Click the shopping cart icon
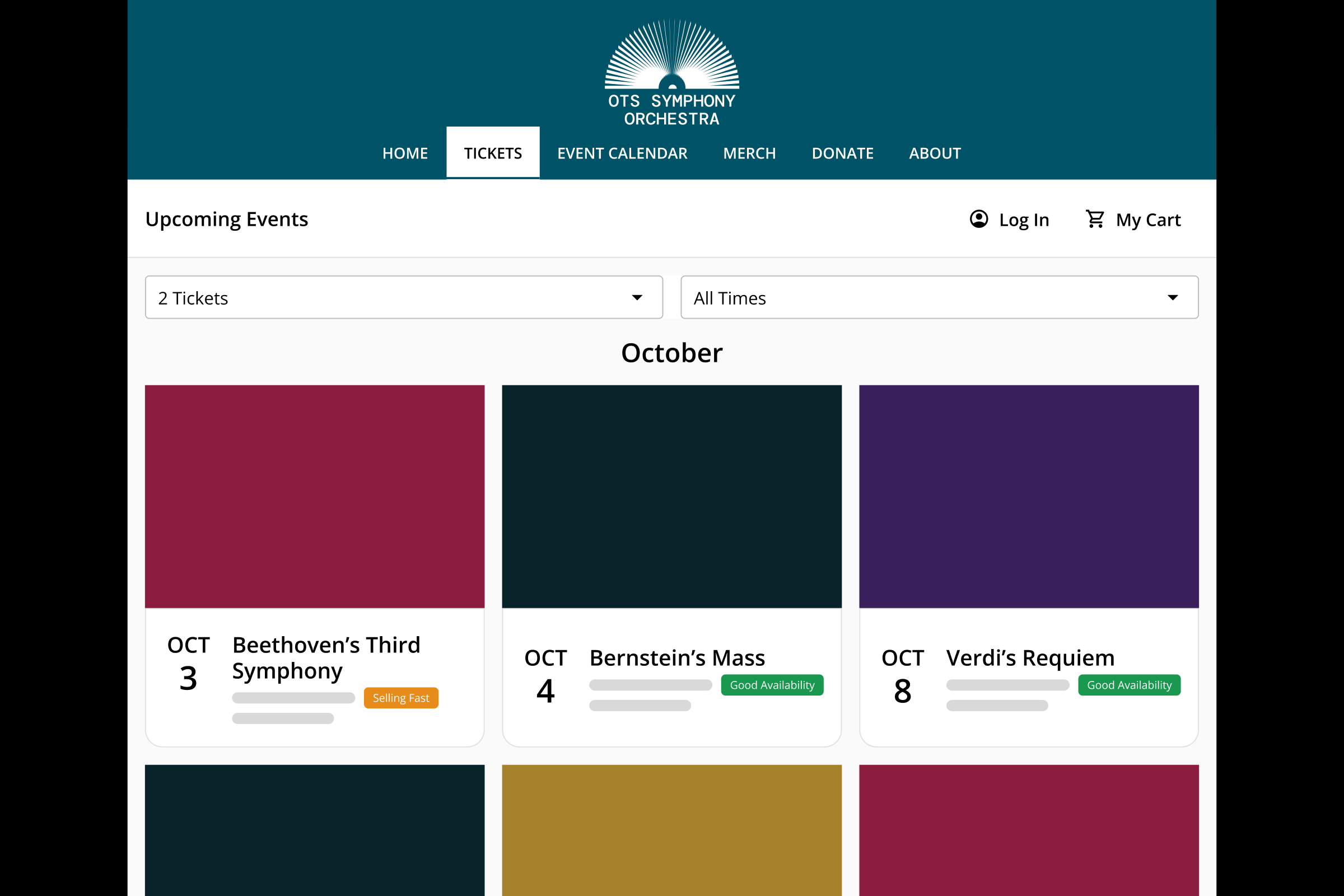This screenshot has height=896, width=1344. pos(1095,219)
